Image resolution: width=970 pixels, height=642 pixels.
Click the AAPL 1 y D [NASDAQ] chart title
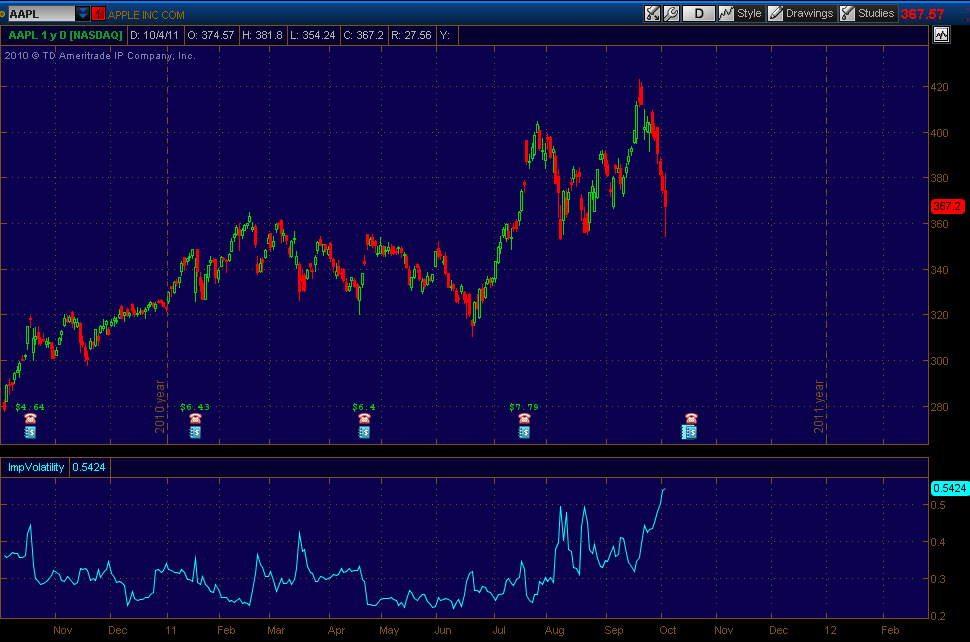point(66,35)
